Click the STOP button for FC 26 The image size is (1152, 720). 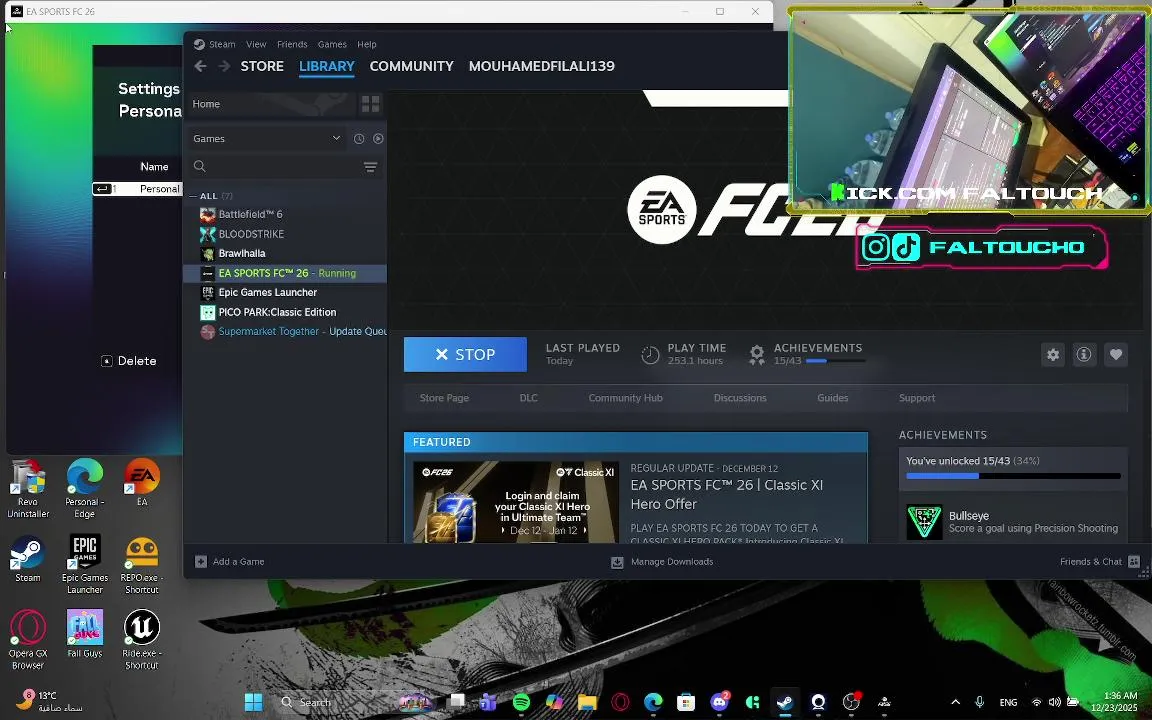(x=465, y=355)
